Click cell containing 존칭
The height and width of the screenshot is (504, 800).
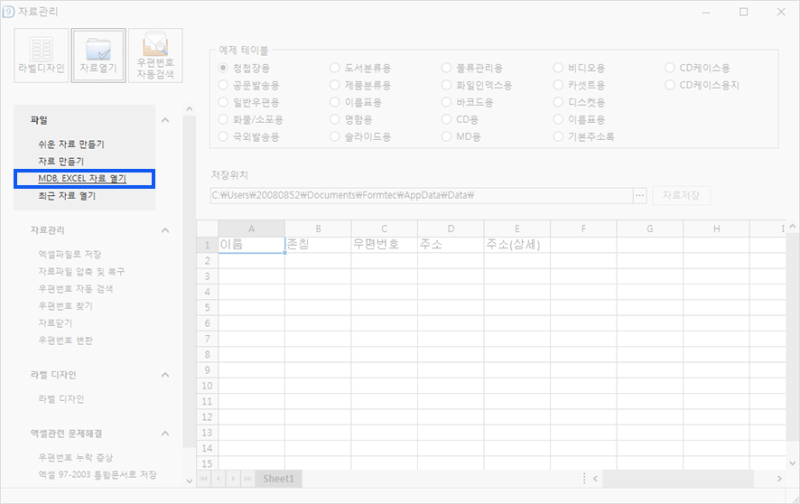(x=318, y=244)
